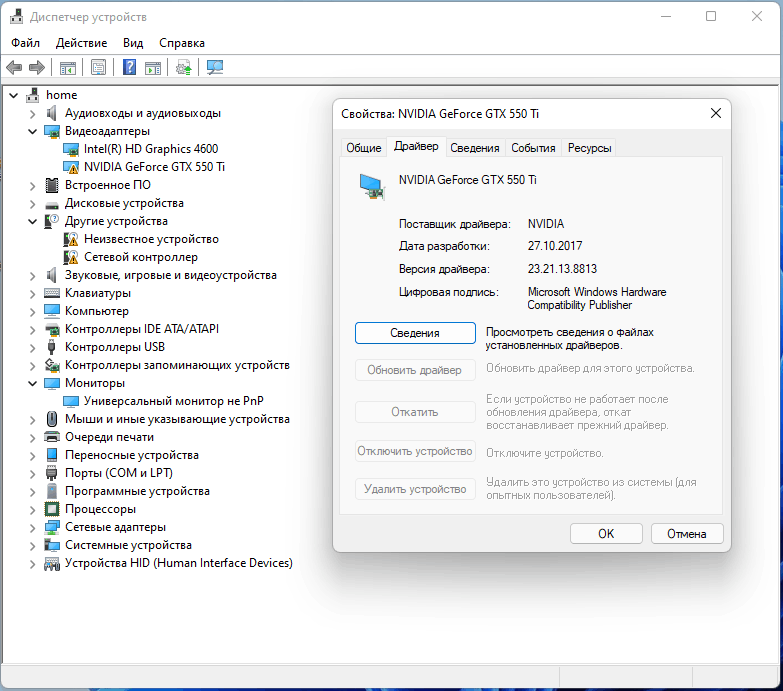The height and width of the screenshot is (691, 783).
Task: Expand the Компьютер category
Action: (32, 312)
